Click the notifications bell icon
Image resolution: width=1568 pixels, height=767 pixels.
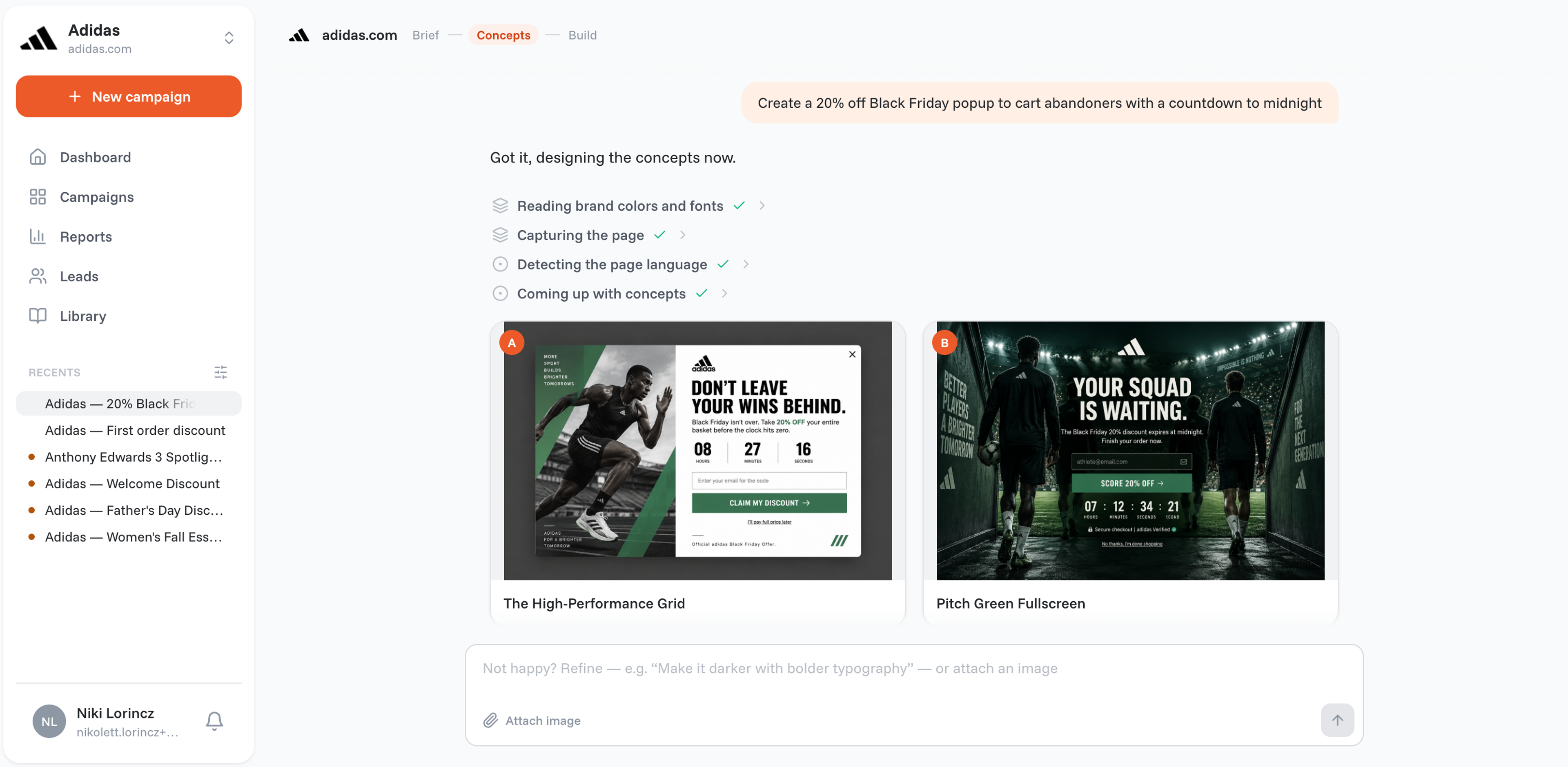click(x=214, y=721)
